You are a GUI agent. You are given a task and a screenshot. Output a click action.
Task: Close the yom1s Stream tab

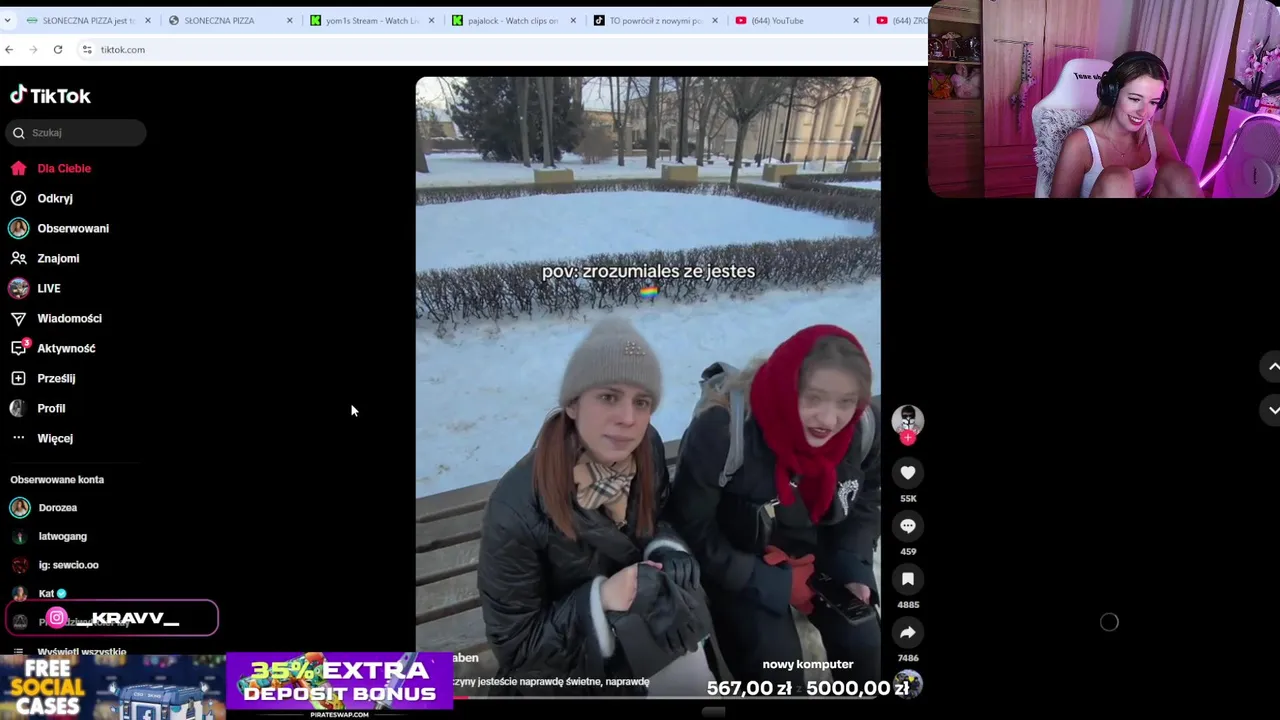(432, 20)
